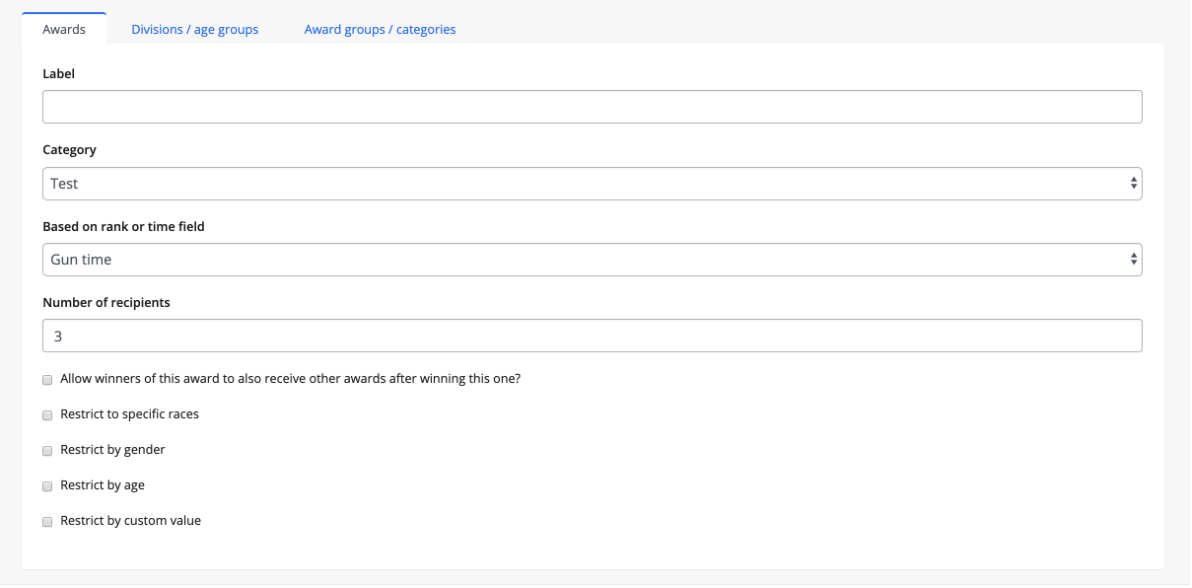The width and height of the screenshot is (1192, 588).
Task: Switch to the Awards tab
Action: point(63,29)
